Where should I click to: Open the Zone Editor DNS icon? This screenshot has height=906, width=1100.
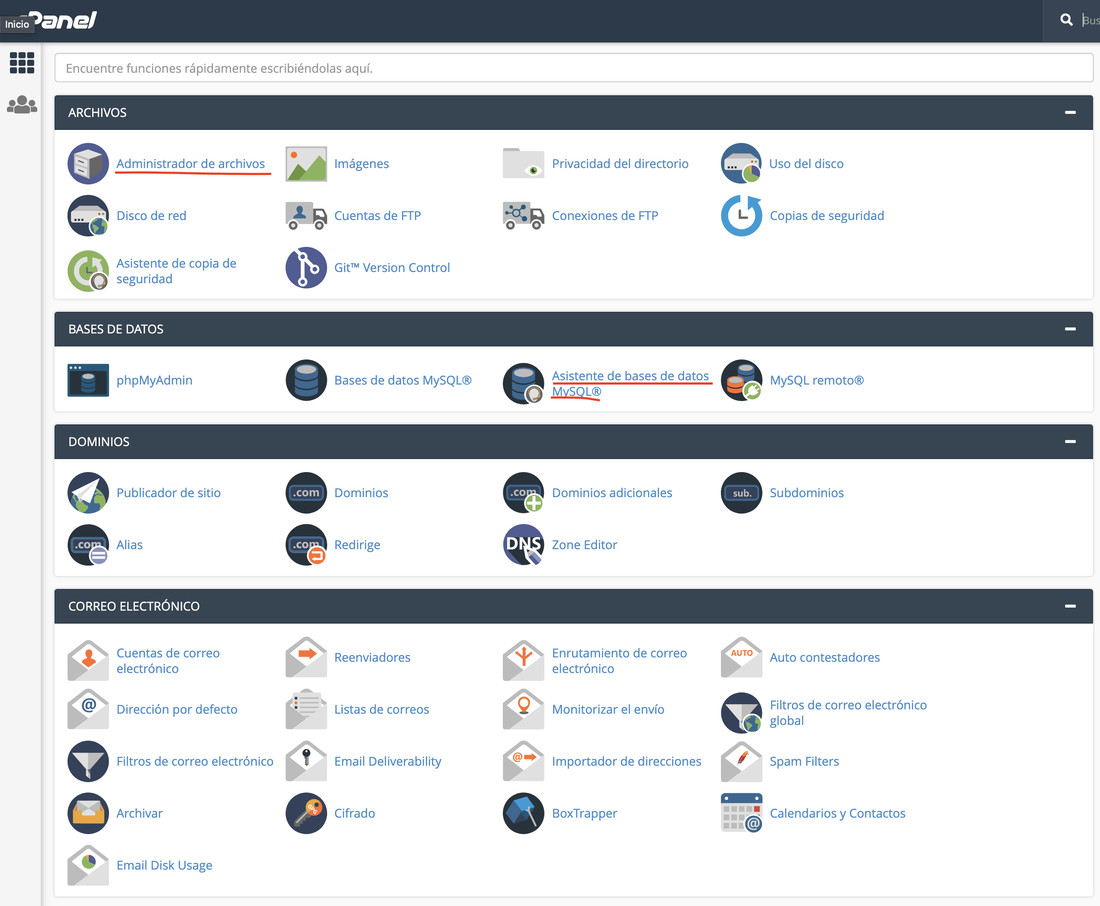tap(523, 545)
